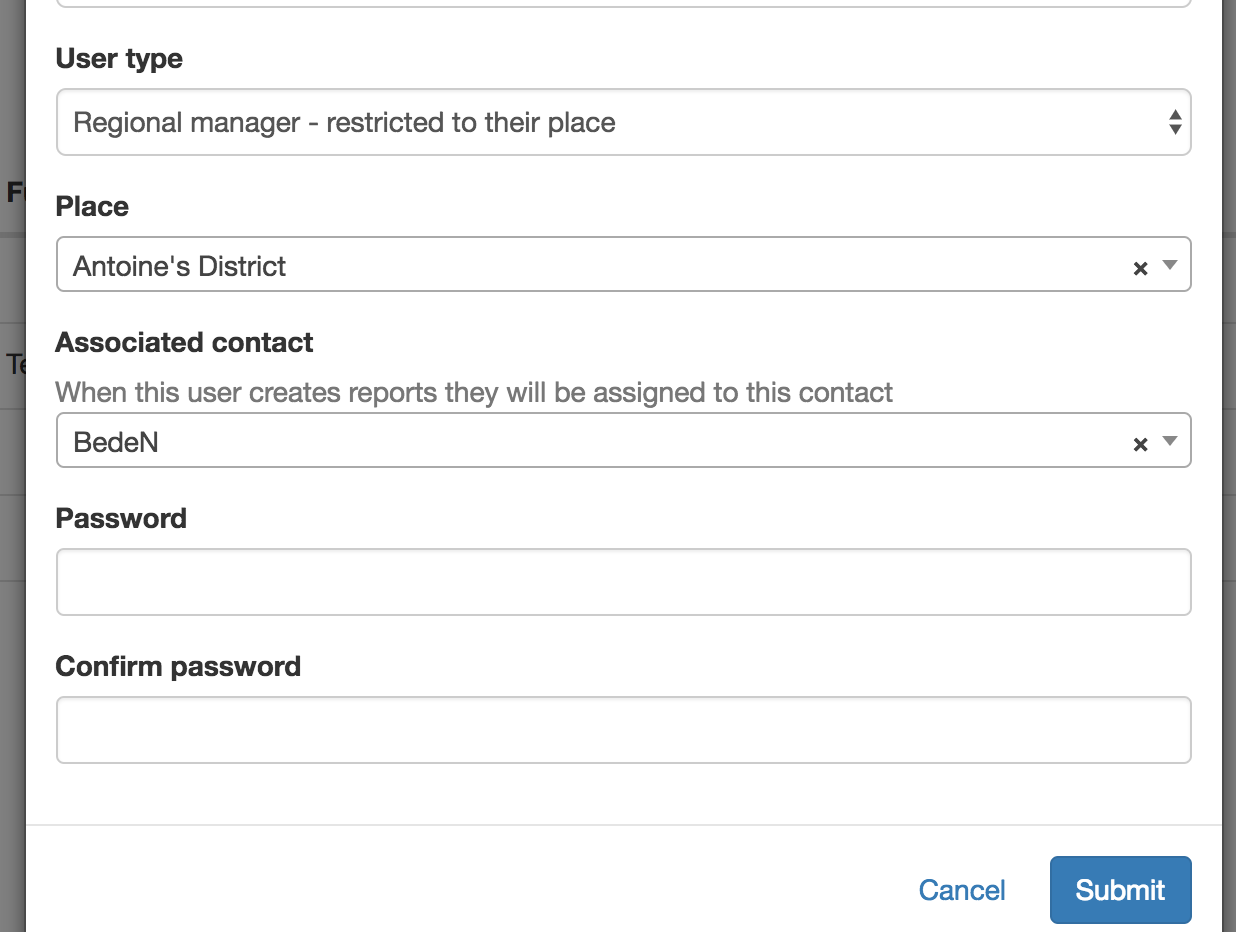Expand the Place dropdown arrow

pos(1170,266)
